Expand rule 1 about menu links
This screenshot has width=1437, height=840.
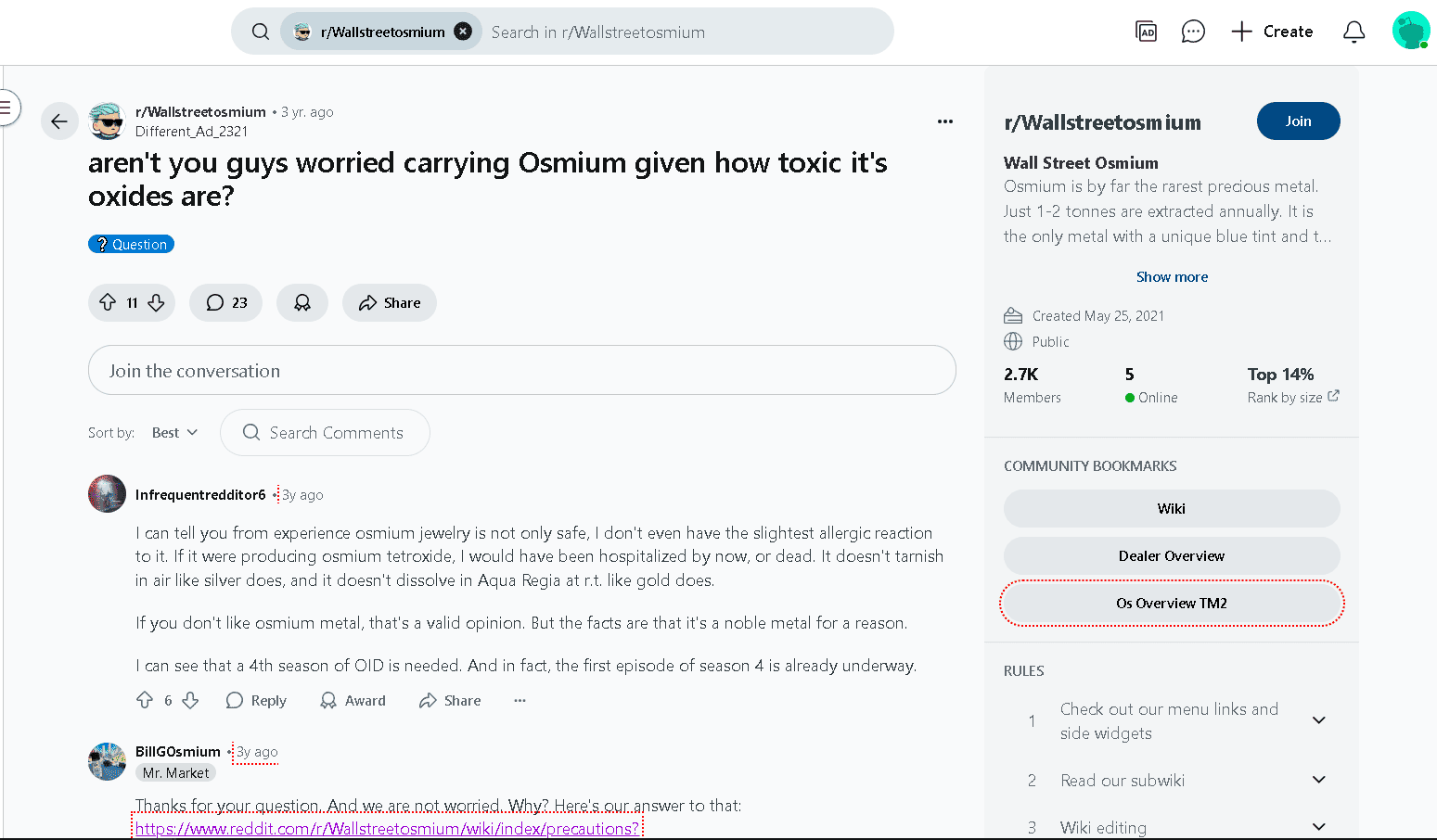(x=1318, y=720)
